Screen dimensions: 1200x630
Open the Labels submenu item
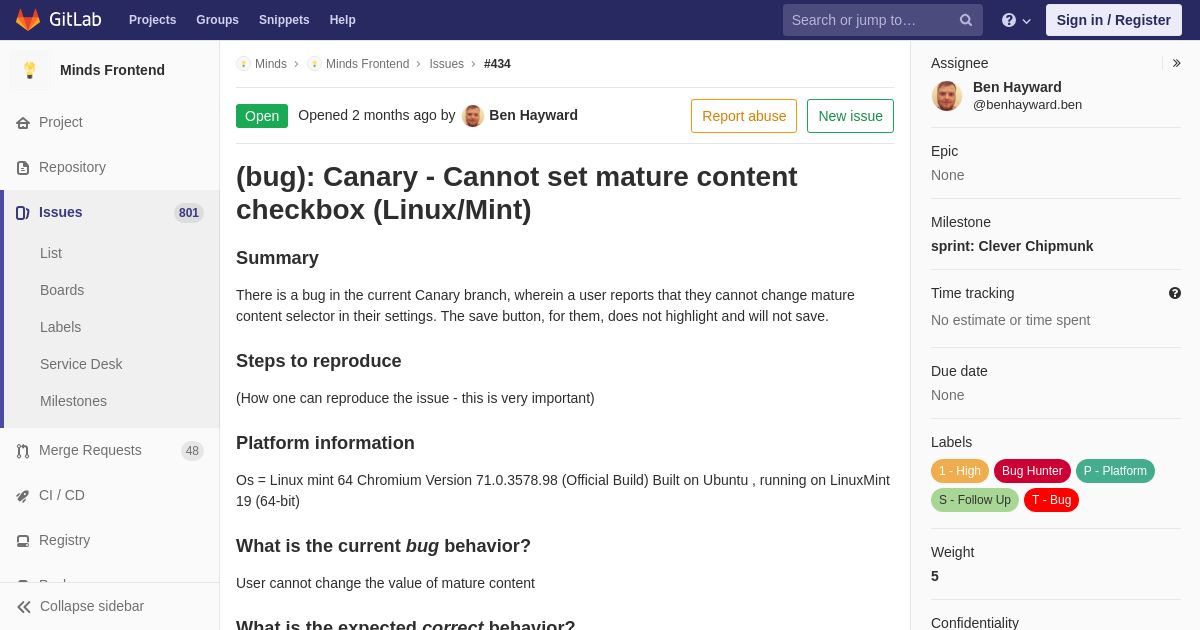[x=60, y=327]
